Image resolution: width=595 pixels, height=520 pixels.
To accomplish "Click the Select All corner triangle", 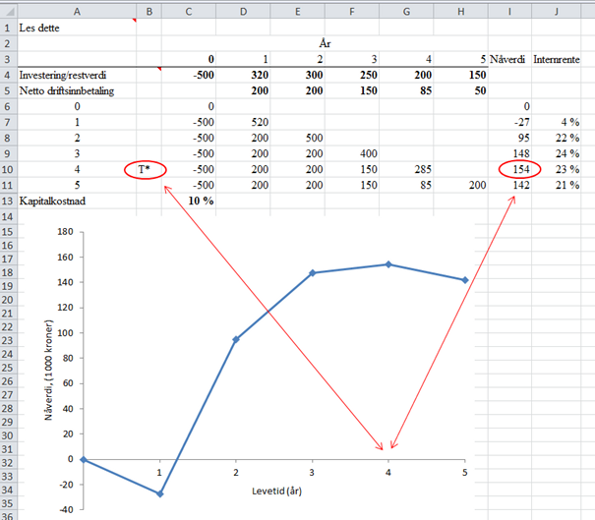I will [x=8, y=11].
